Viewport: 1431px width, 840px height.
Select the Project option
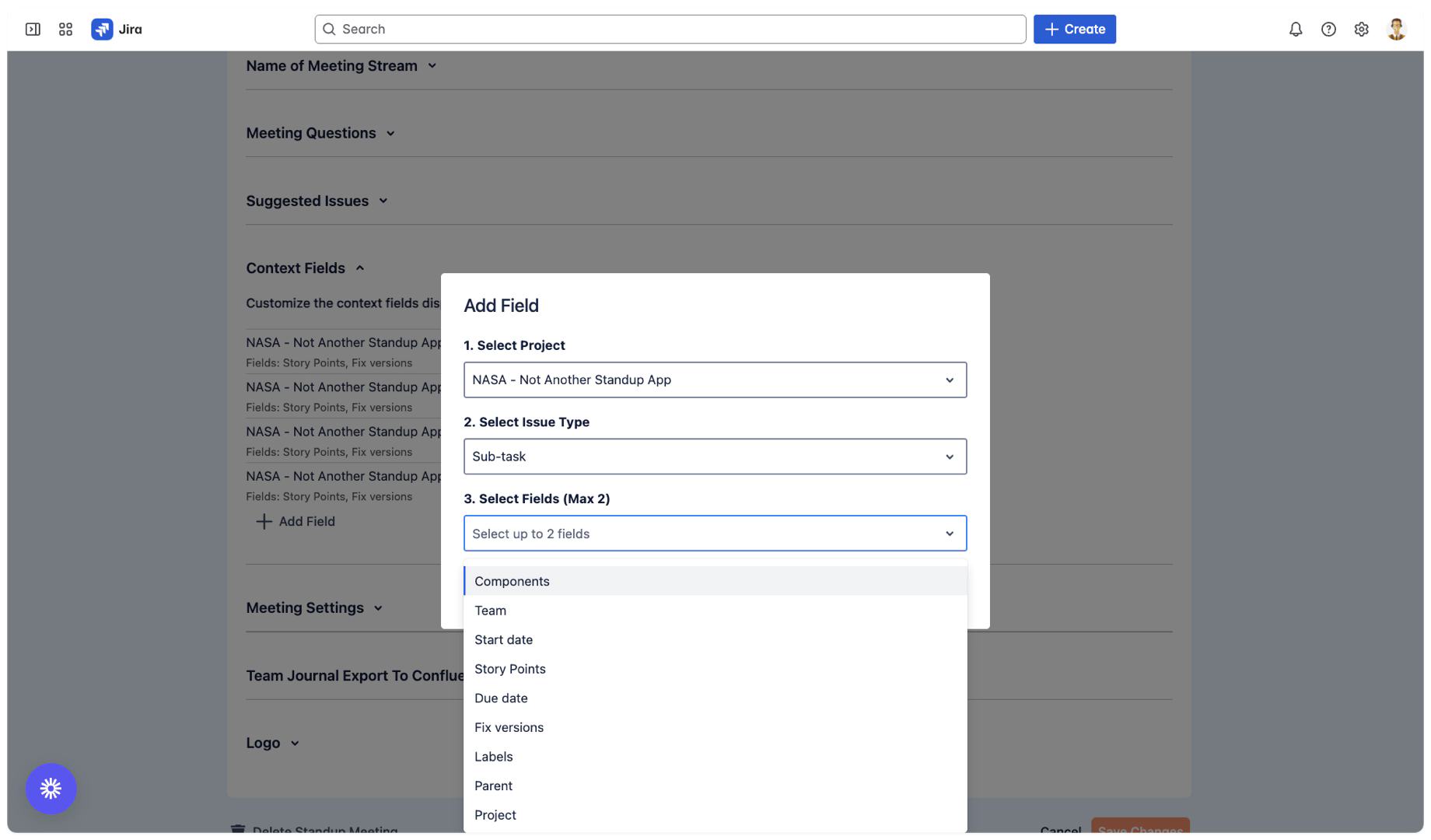click(715, 814)
